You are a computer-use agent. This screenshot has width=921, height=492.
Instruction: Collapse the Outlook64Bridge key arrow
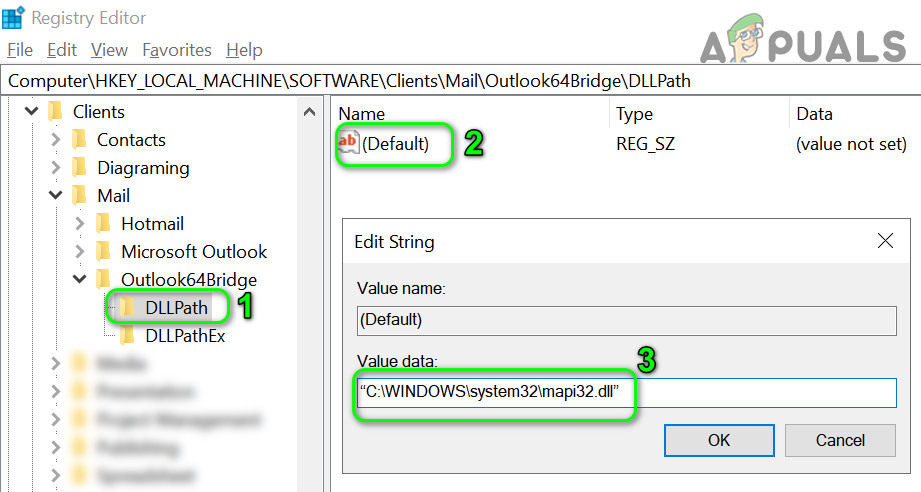pos(80,280)
